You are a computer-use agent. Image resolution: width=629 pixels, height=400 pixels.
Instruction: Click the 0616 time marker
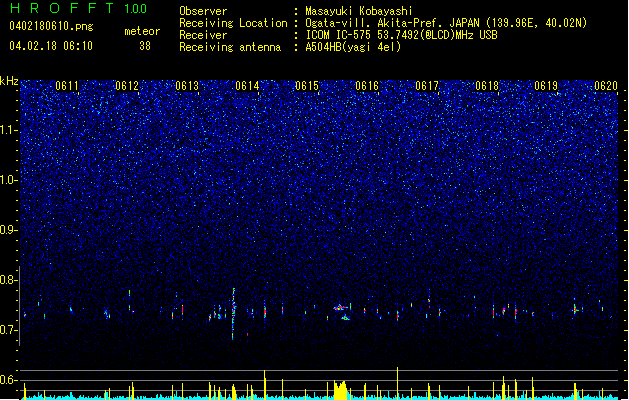[367, 86]
